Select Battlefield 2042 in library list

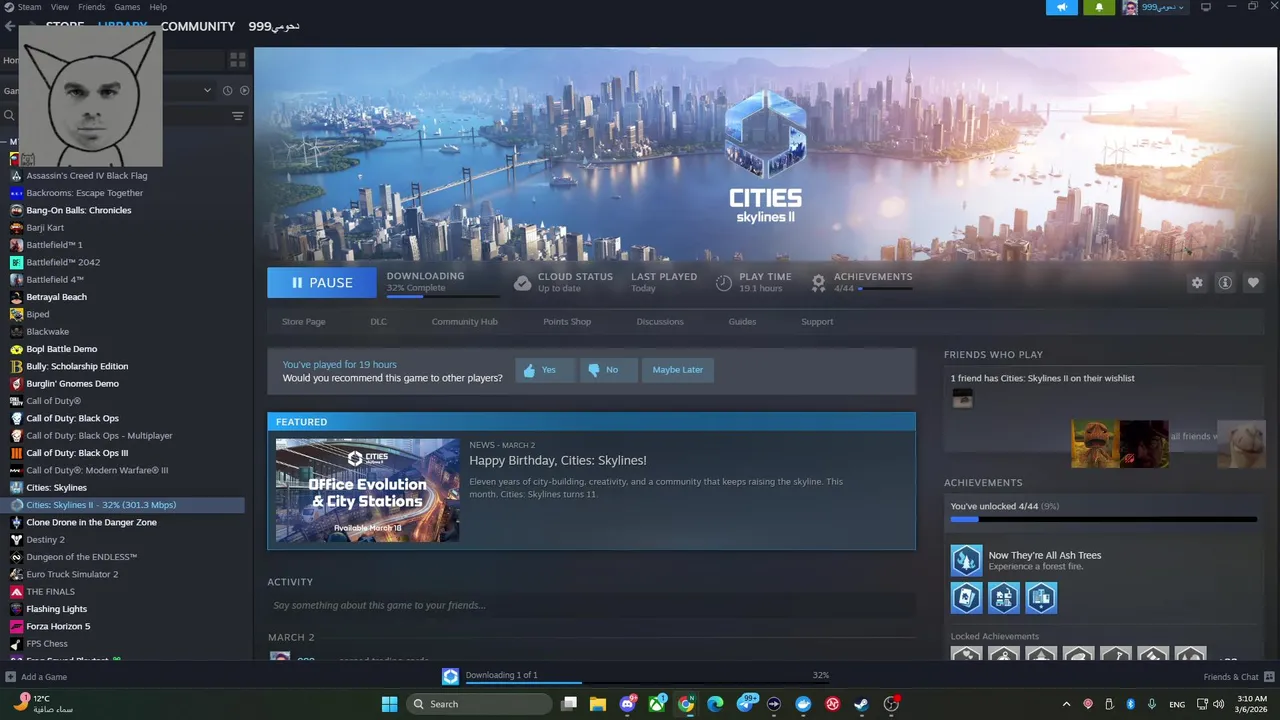63,262
